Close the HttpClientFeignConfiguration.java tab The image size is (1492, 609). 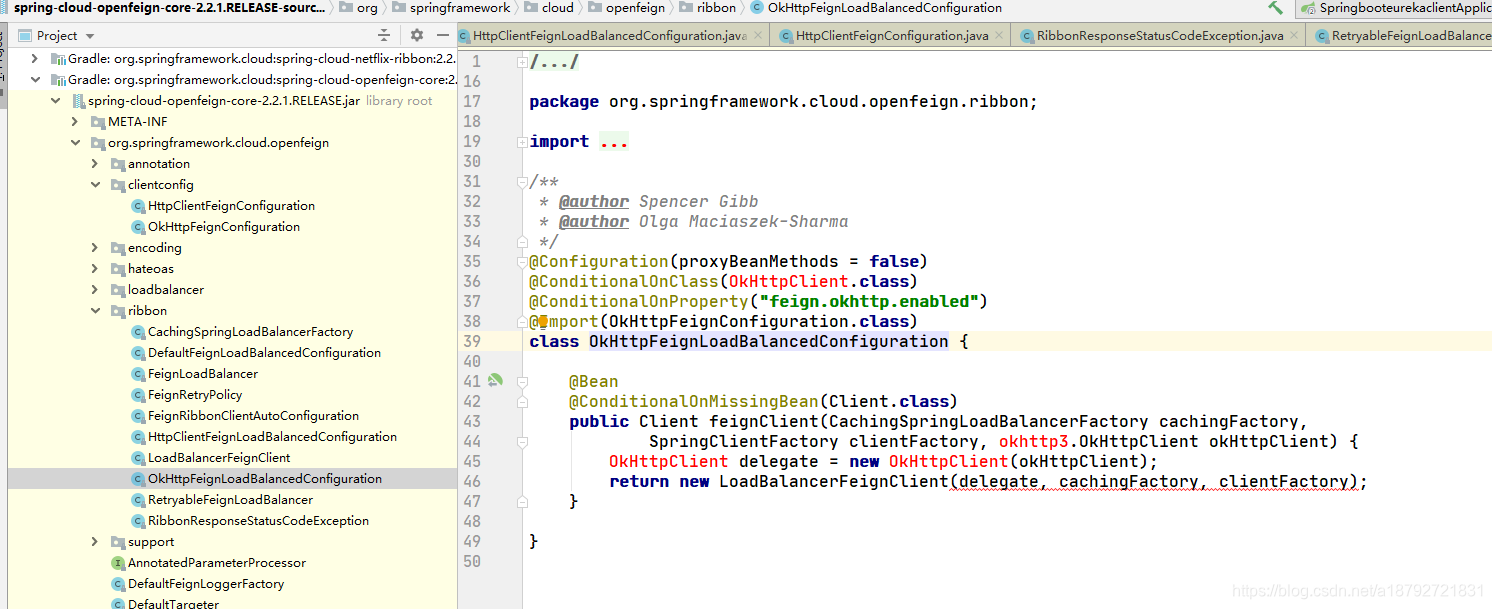pyautogui.click(x=1001, y=36)
